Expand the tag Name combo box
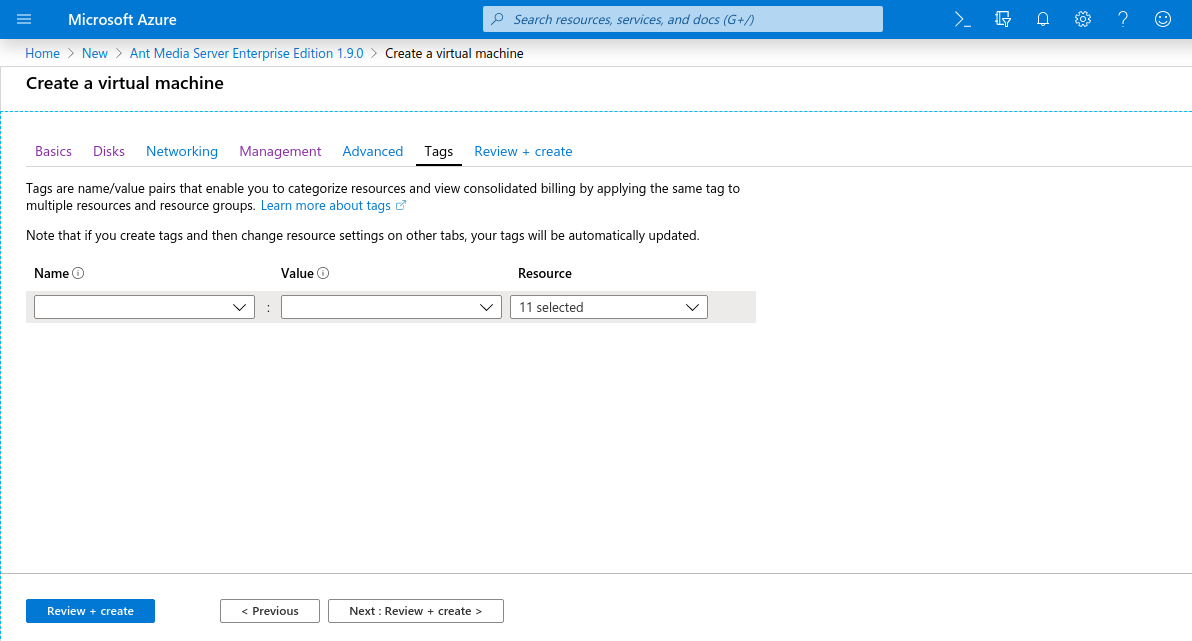This screenshot has width=1192, height=641. click(144, 307)
